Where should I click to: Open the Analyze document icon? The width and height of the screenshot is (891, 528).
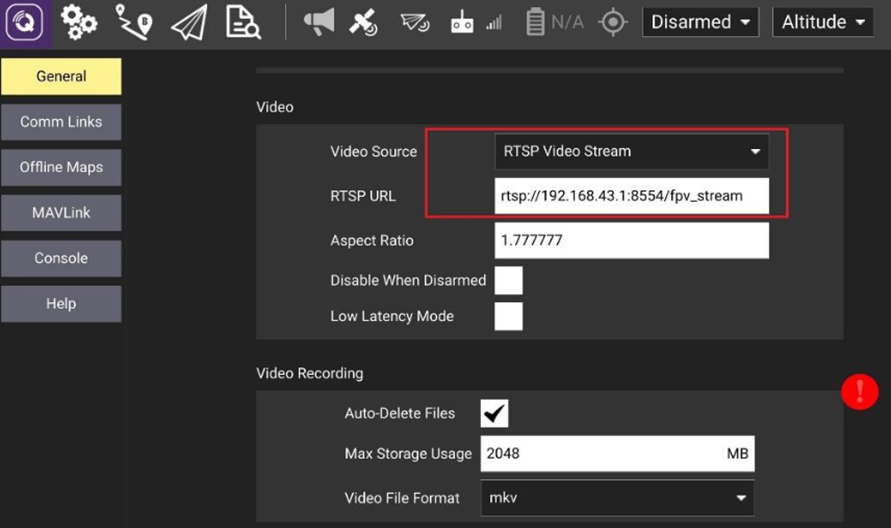tap(242, 23)
